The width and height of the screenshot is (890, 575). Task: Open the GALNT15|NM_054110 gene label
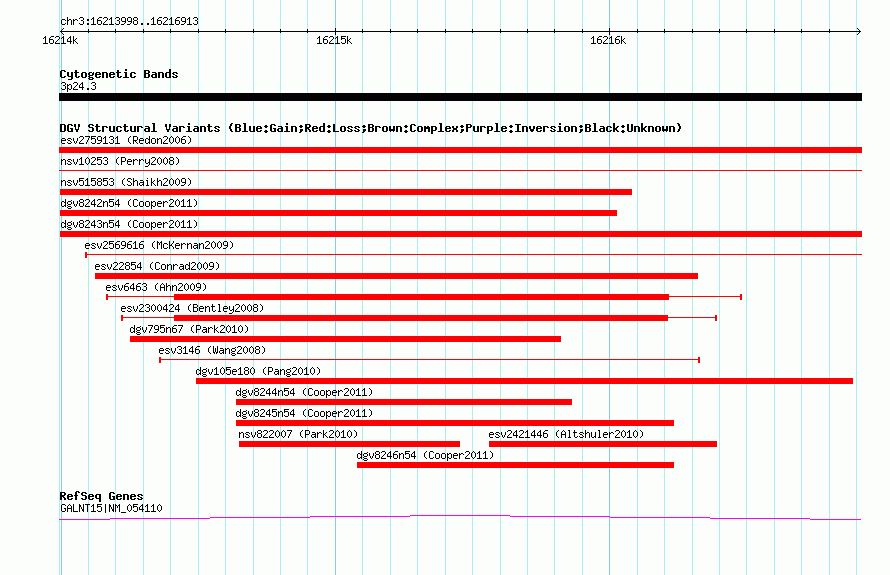[x=111, y=508]
